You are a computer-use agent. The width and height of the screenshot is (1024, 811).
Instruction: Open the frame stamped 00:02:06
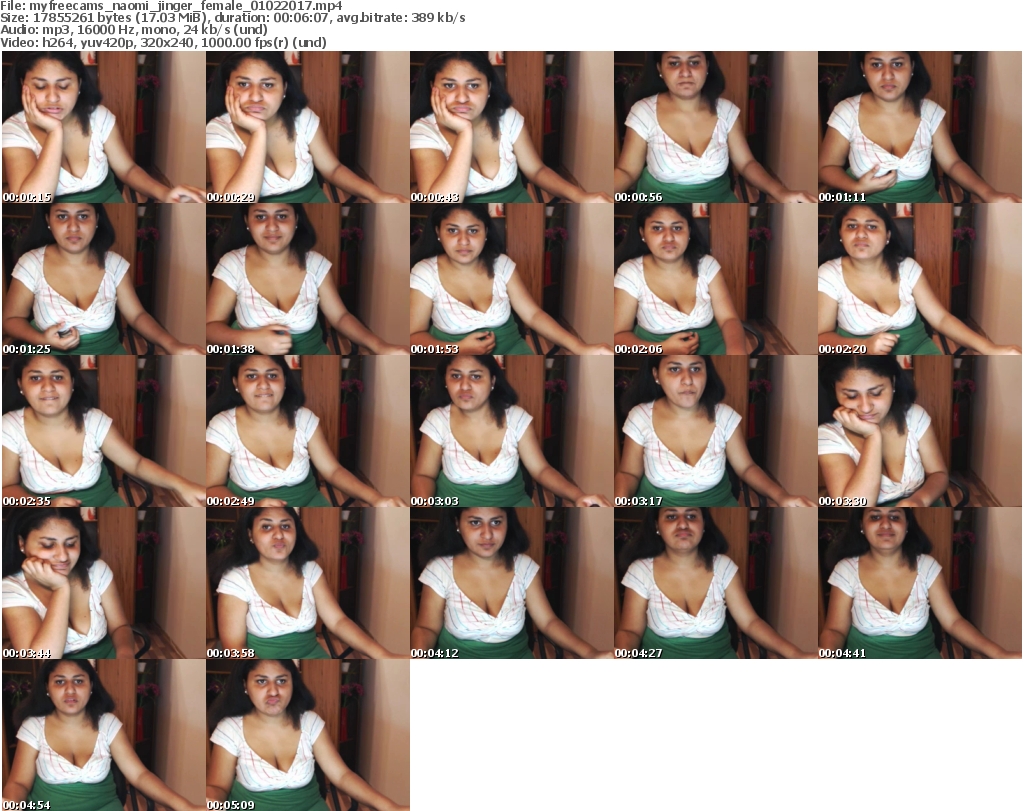click(x=716, y=279)
